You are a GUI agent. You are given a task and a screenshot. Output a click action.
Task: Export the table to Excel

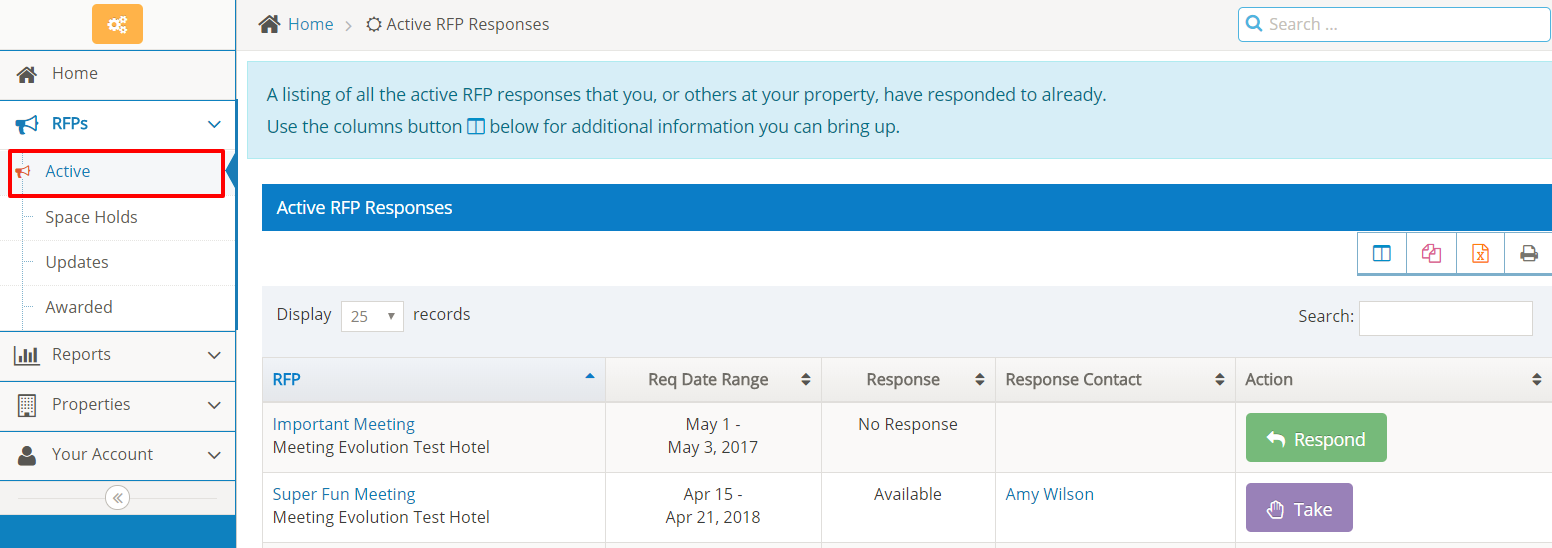tap(1480, 254)
